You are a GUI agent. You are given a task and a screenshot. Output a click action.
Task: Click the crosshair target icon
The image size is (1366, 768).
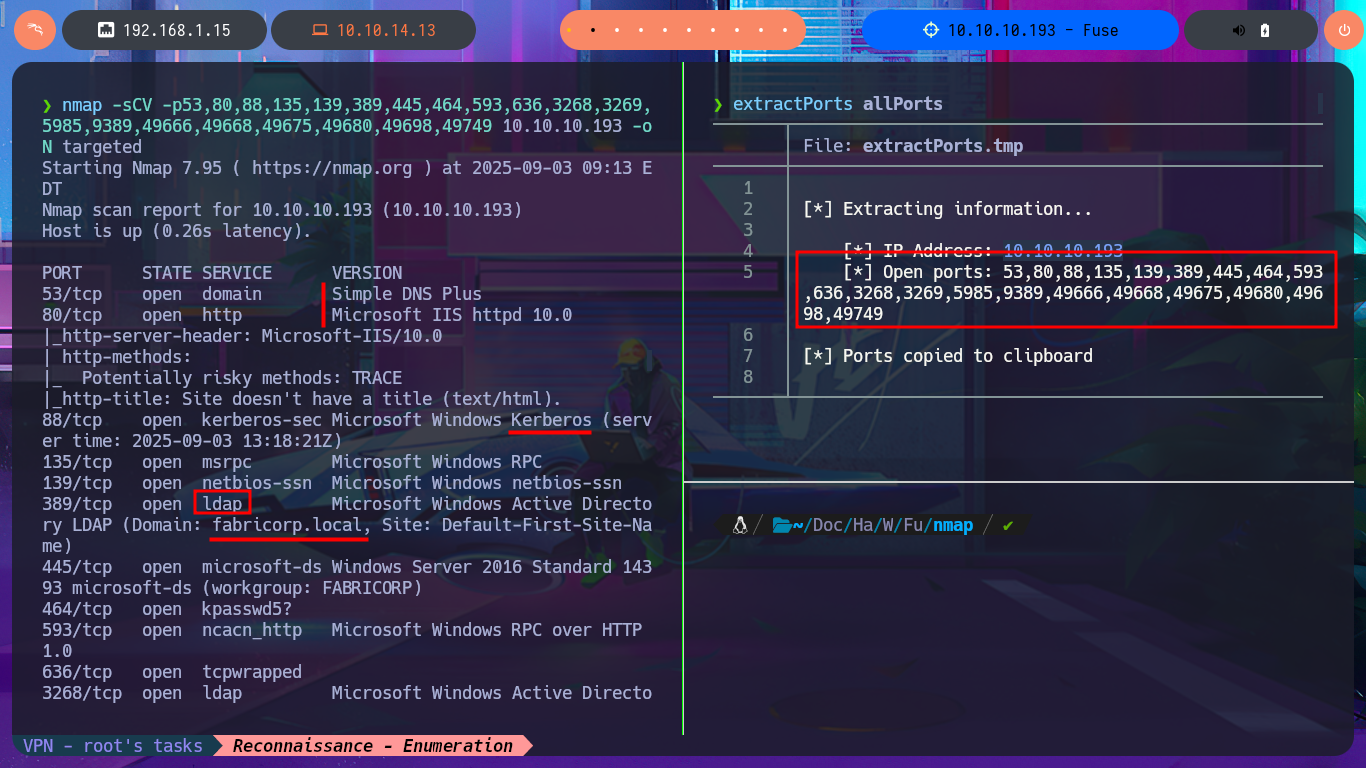930,30
